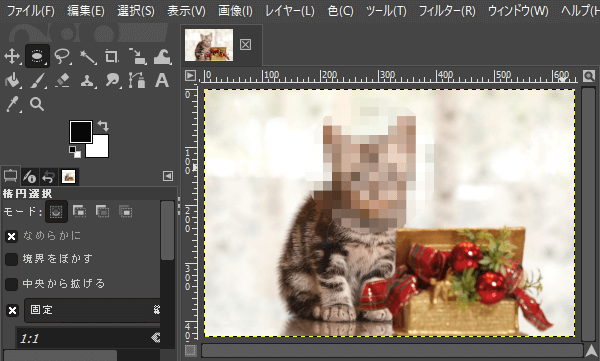The width and height of the screenshot is (600, 361).
Task: Select the Unified Transform tool
Action: (137, 56)
